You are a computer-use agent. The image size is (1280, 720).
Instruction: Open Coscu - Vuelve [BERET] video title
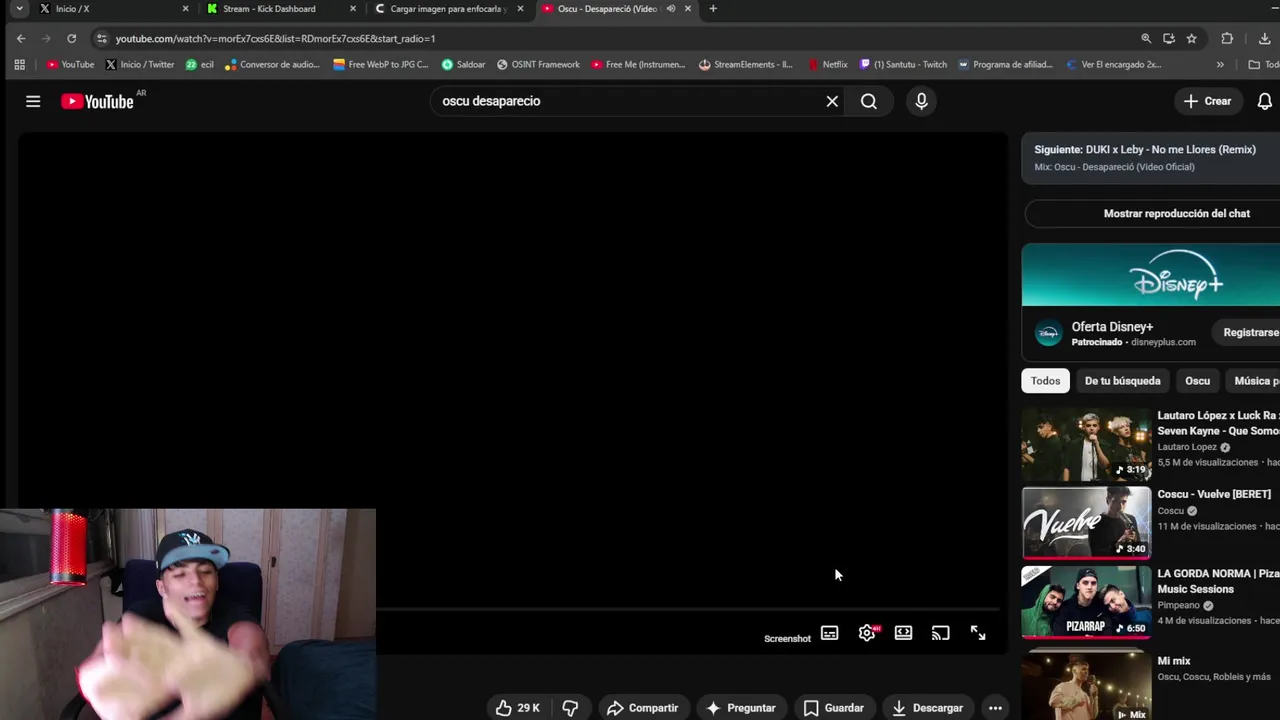point(1214,494)
